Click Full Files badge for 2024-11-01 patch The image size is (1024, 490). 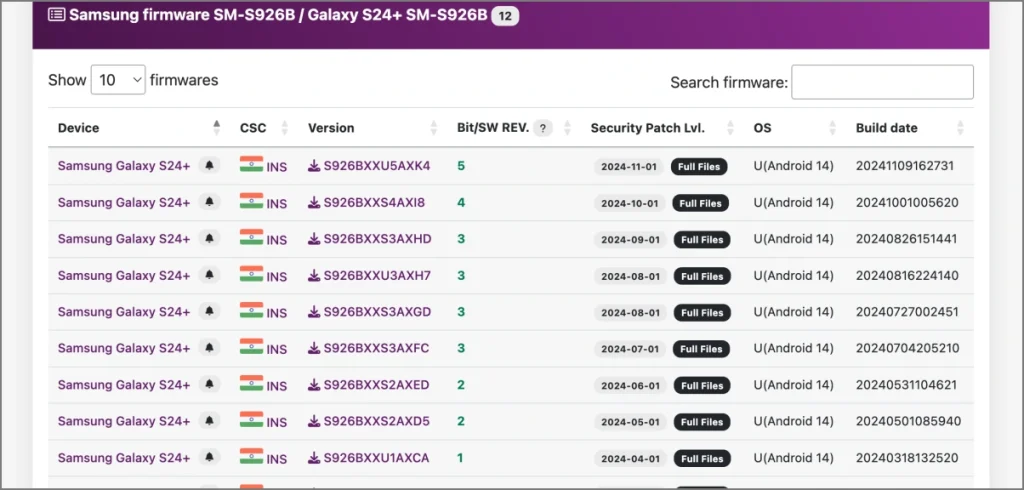point(699,167)
